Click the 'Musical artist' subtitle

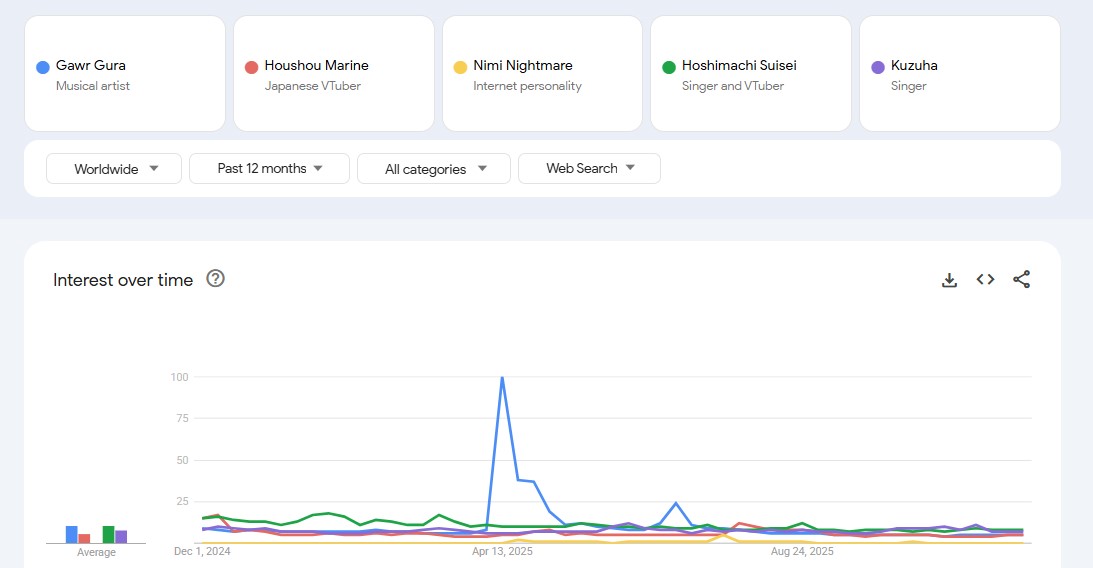tap(93, 86)
